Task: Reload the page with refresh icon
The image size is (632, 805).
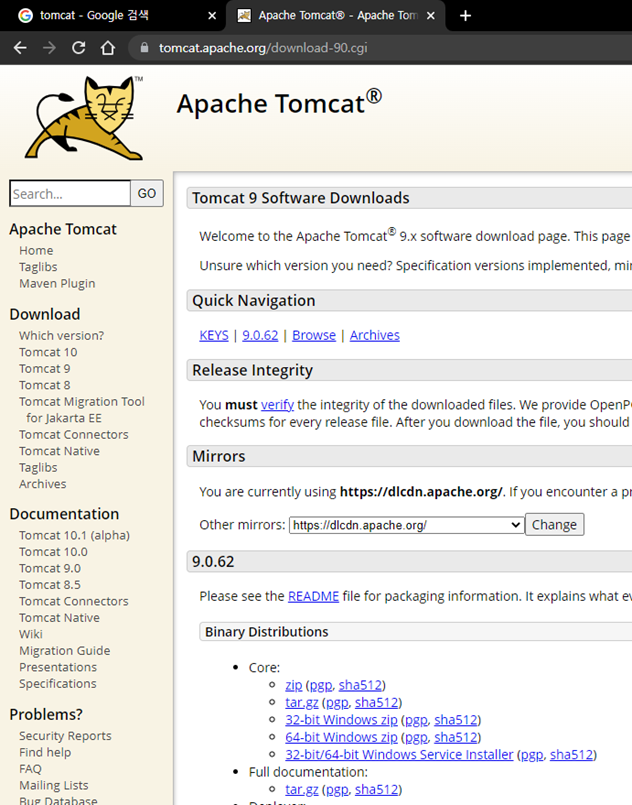Action: [79, 48]
